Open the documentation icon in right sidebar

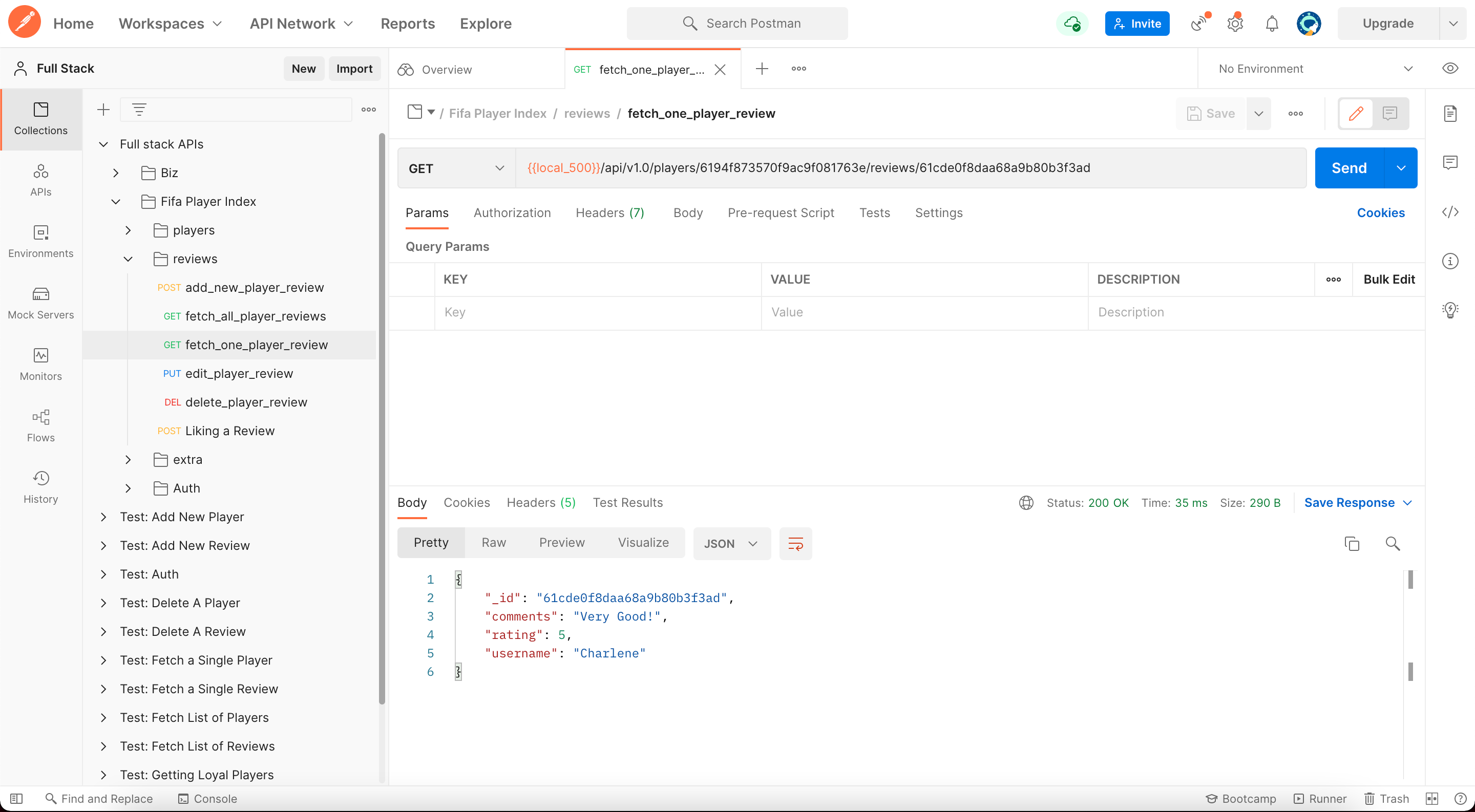(1450, 113)
